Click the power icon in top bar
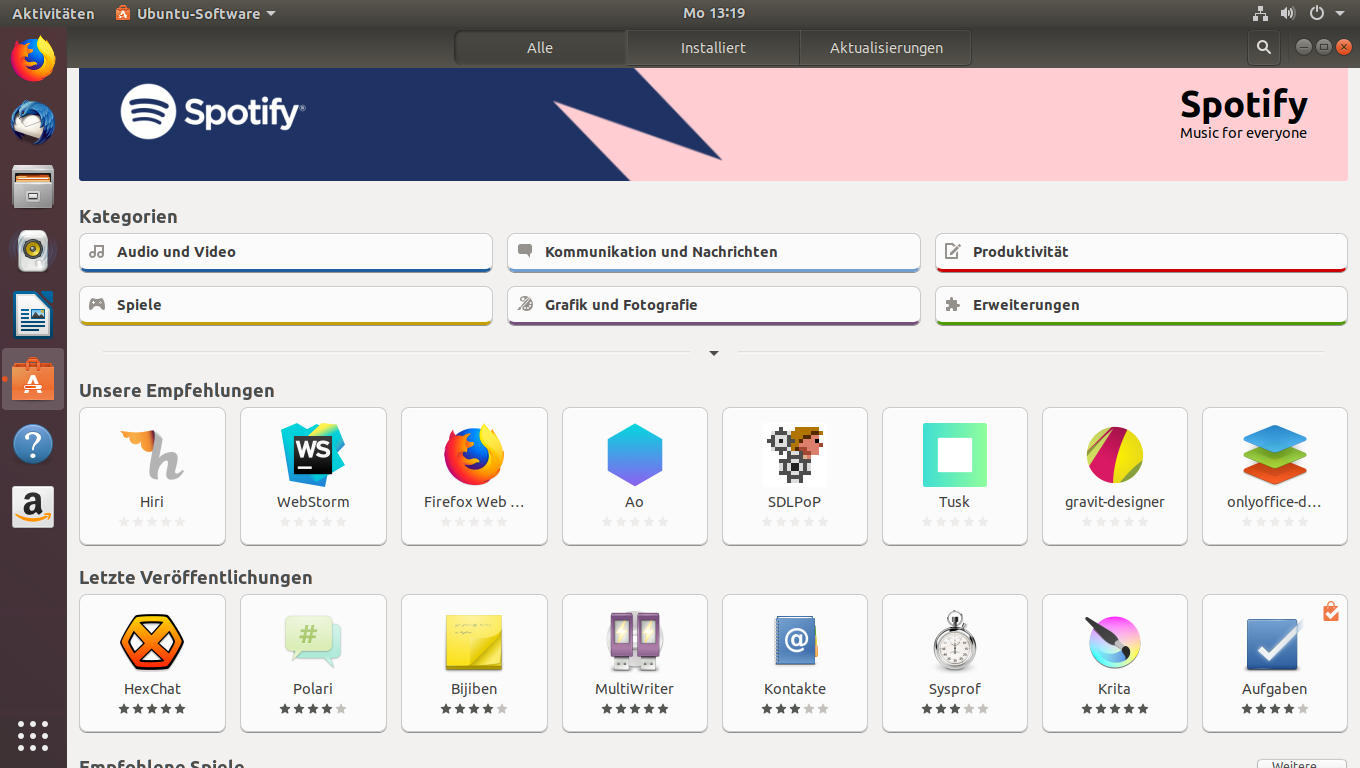Viewport: 1360px width, 768px height. point(1316,13)
